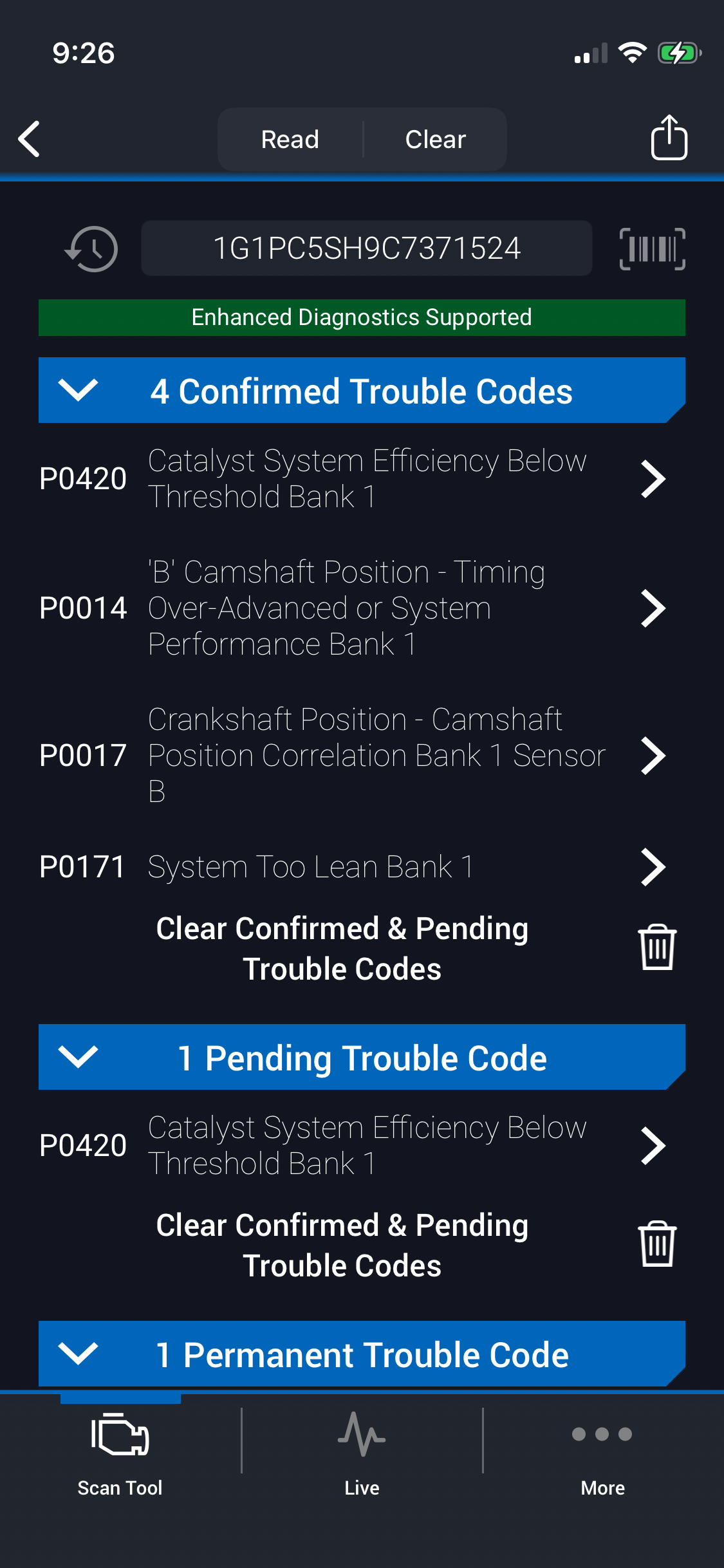724x1568 pixels.
Task: Tap the Enhanced Diagnostics Supported banner
Action: (362, 317)
